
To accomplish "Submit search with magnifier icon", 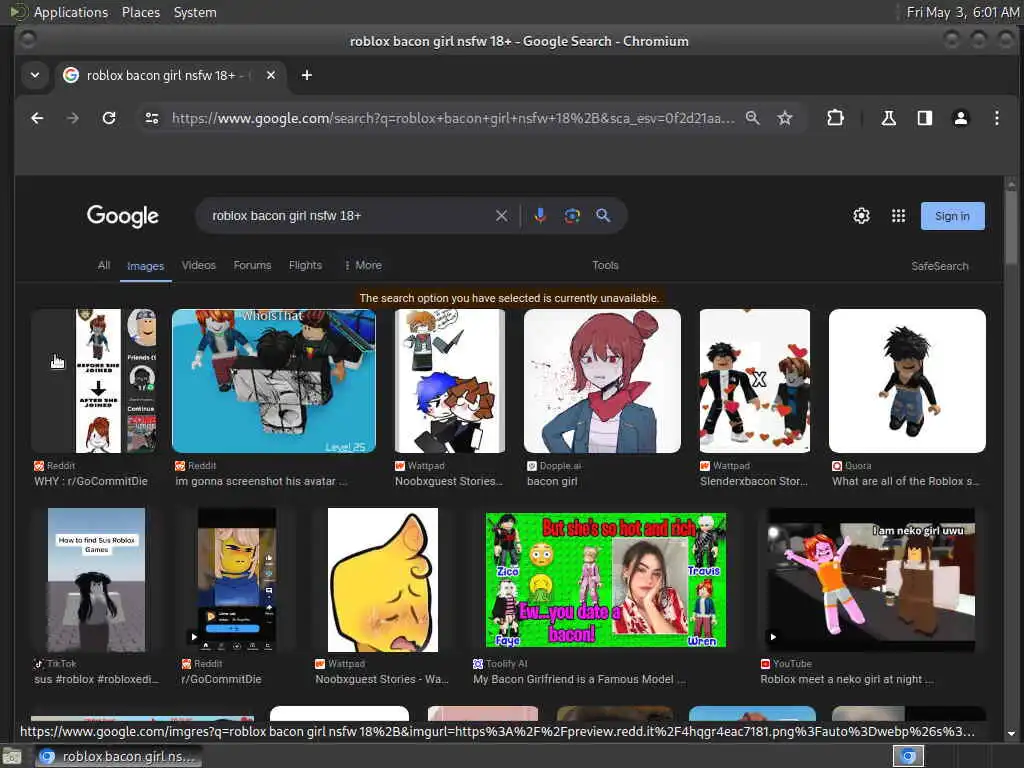I will pos(603,216).
